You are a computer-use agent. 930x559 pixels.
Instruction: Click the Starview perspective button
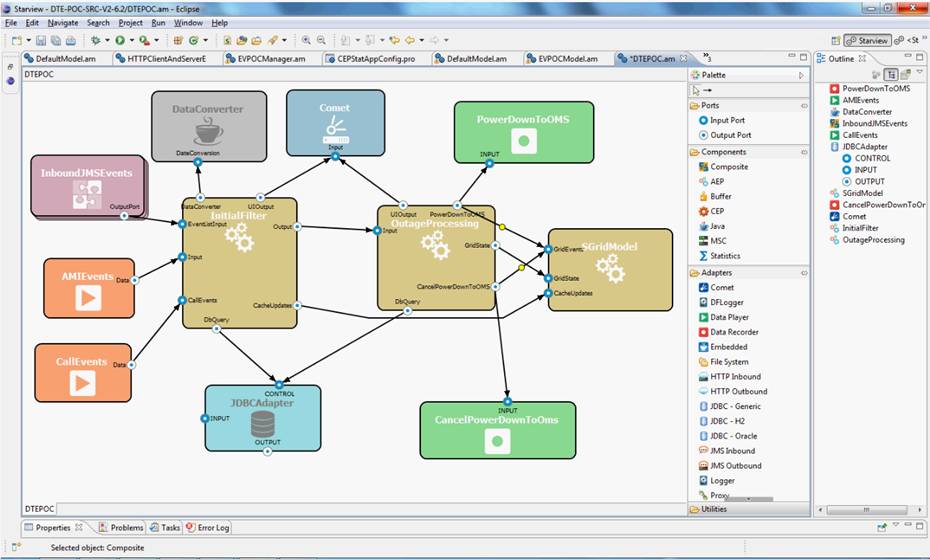click(867, 40)
